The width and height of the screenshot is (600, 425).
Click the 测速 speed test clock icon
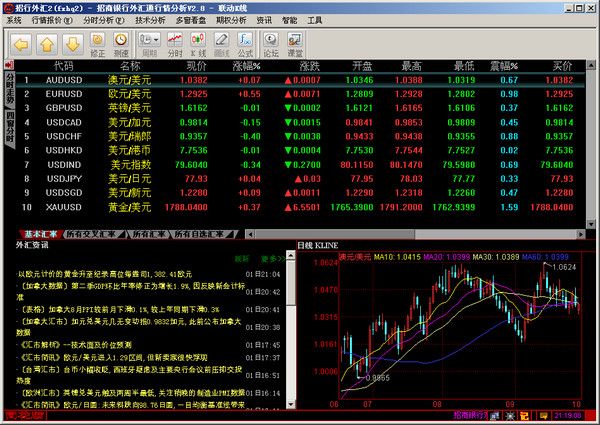pyautogui.click(x=121, y=45)
